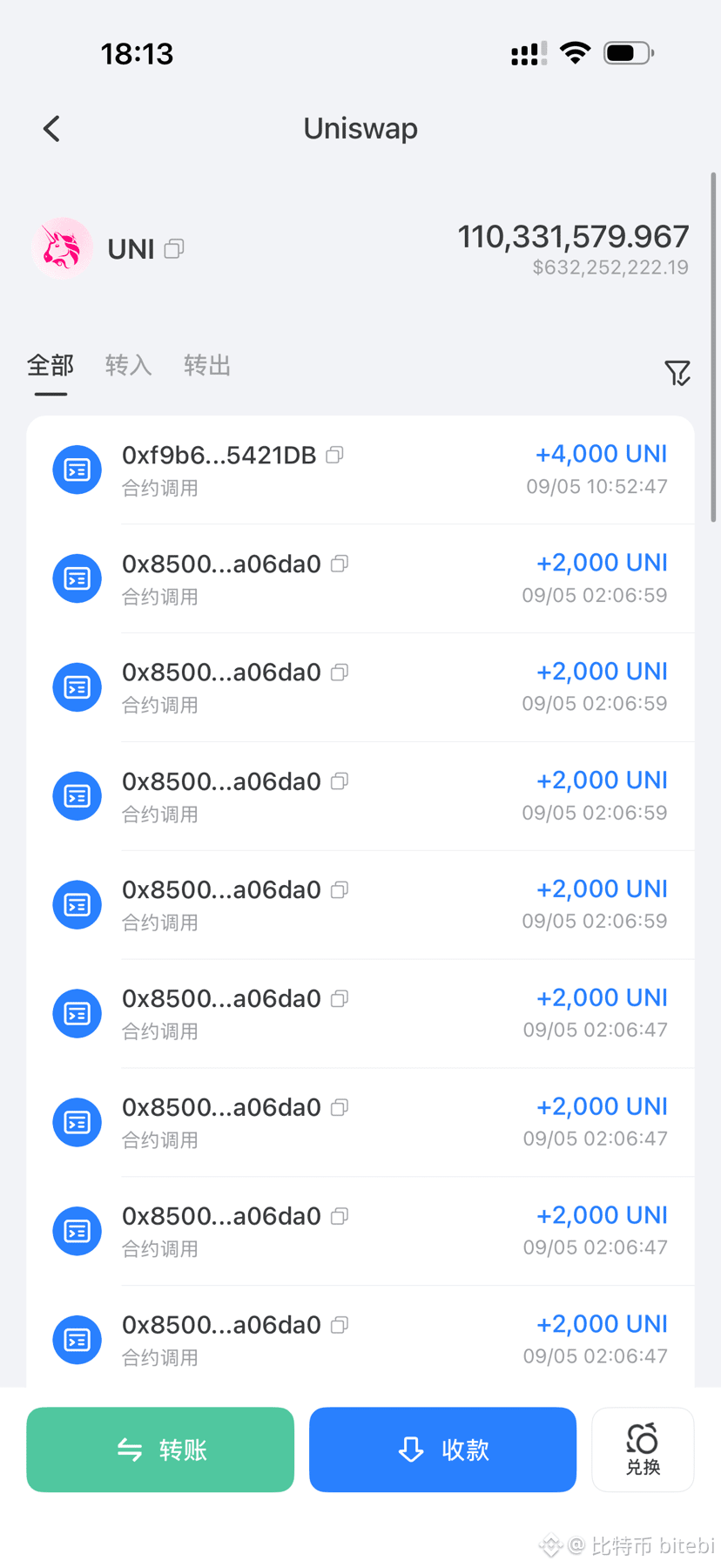Screen dimensions: 721x1568
Task: Copy address of first 0x8500...a06da0 entry
Action: click(340, 564)
